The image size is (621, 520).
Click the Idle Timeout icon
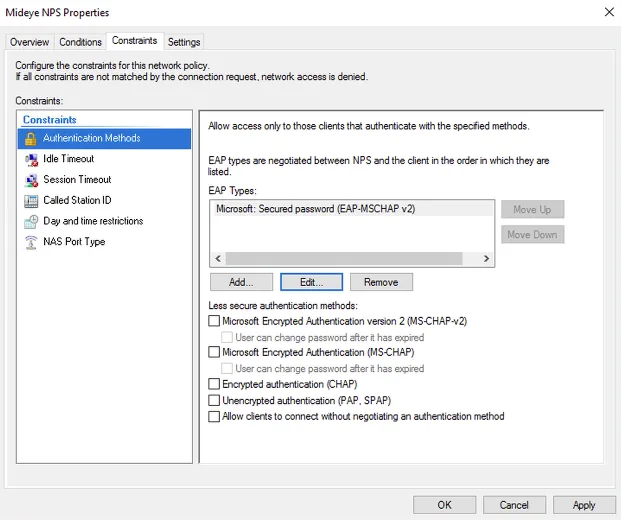point(31,159)
